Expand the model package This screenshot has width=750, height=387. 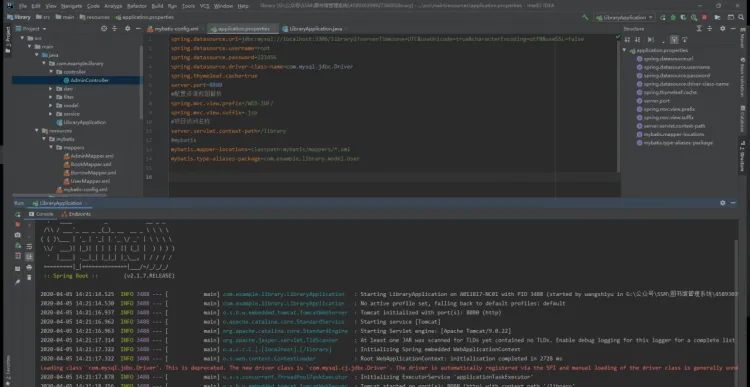click(51, 105)
